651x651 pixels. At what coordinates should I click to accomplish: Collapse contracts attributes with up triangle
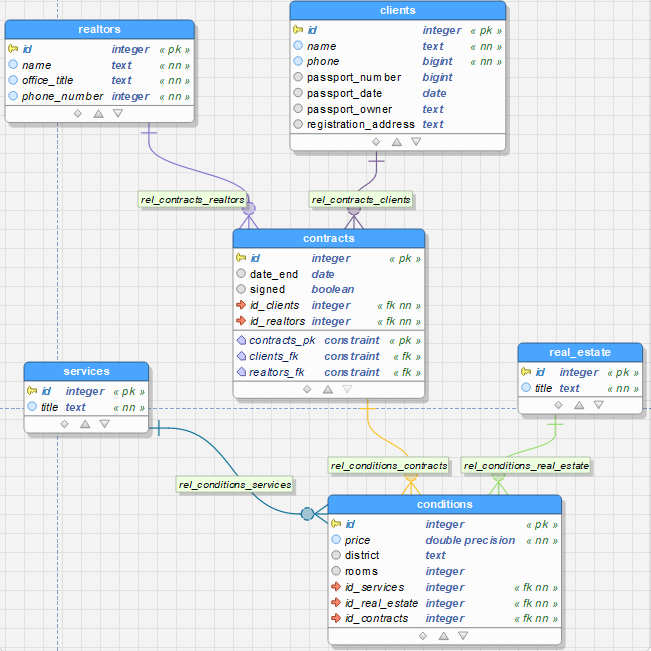tap(328, 389)
